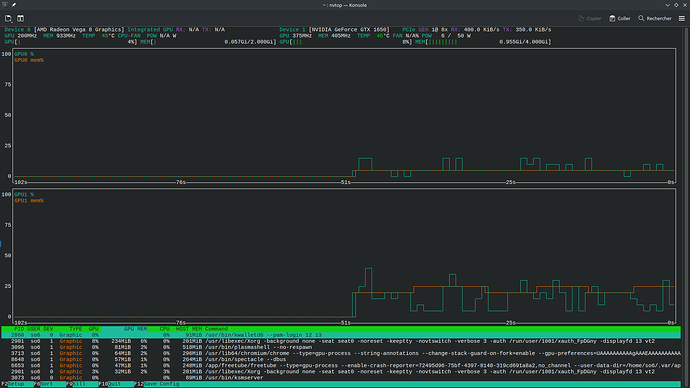Select the F9 Kill option
Screen dimensions: 690x388
82,384
